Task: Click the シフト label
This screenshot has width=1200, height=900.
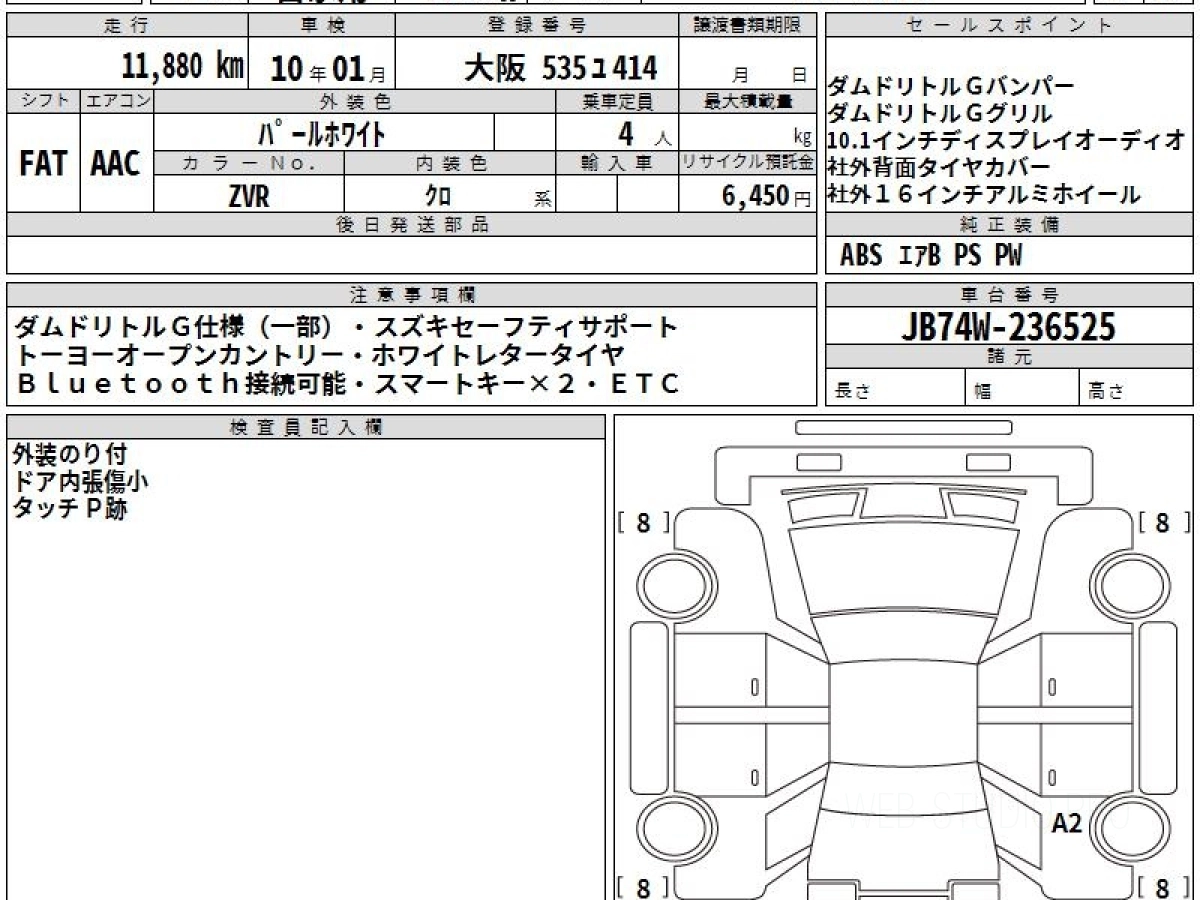Action: tap(43, 101)
